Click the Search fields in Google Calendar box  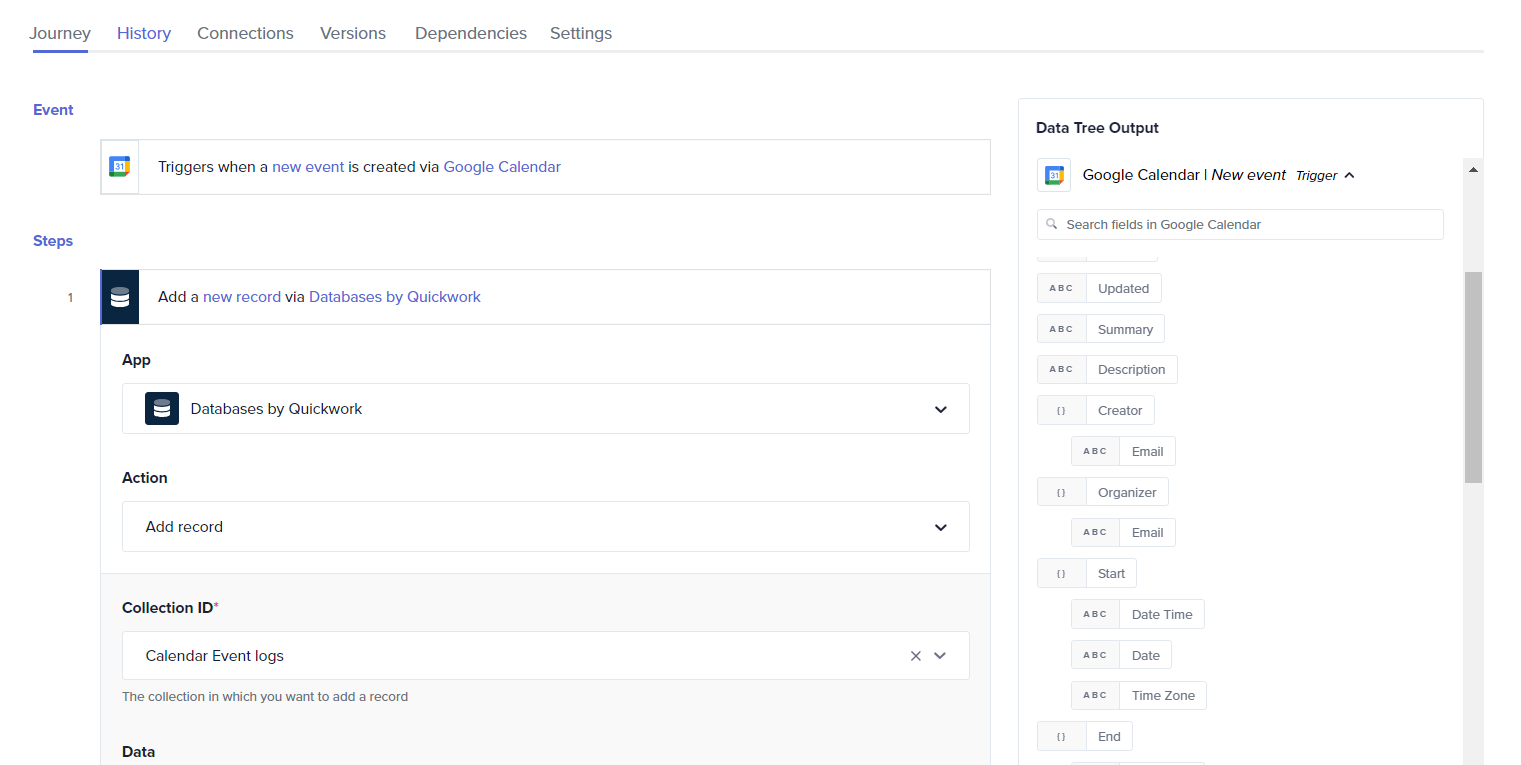(x=1240, y=224)
